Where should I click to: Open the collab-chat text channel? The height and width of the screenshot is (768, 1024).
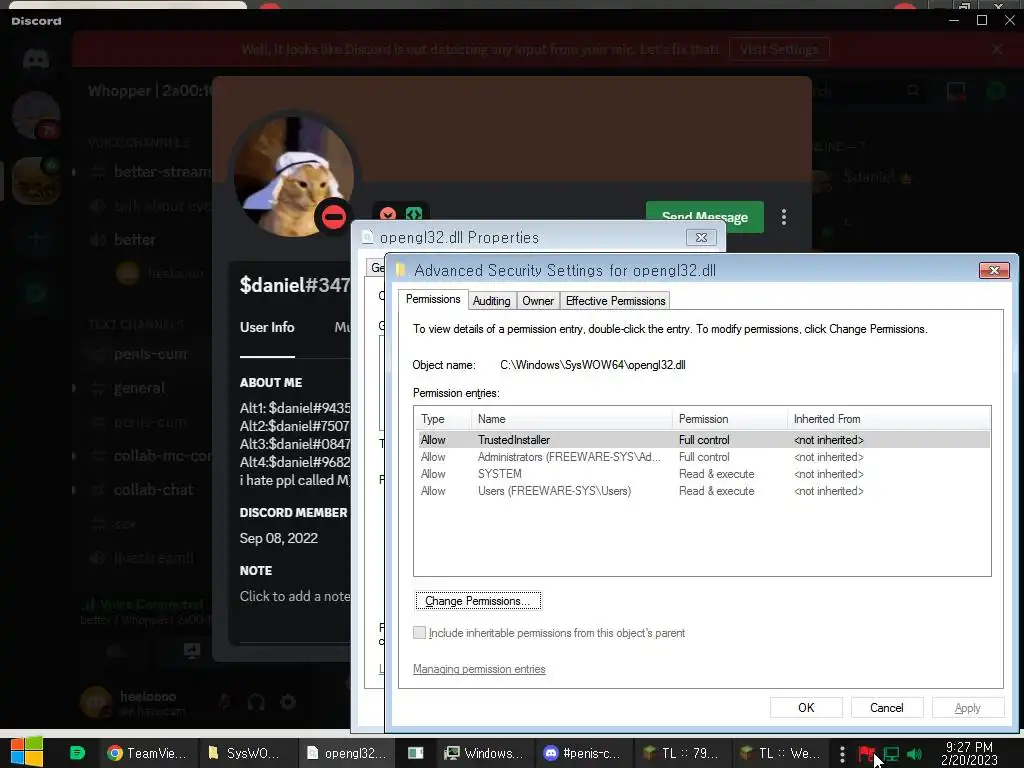(x=153, y=490)
